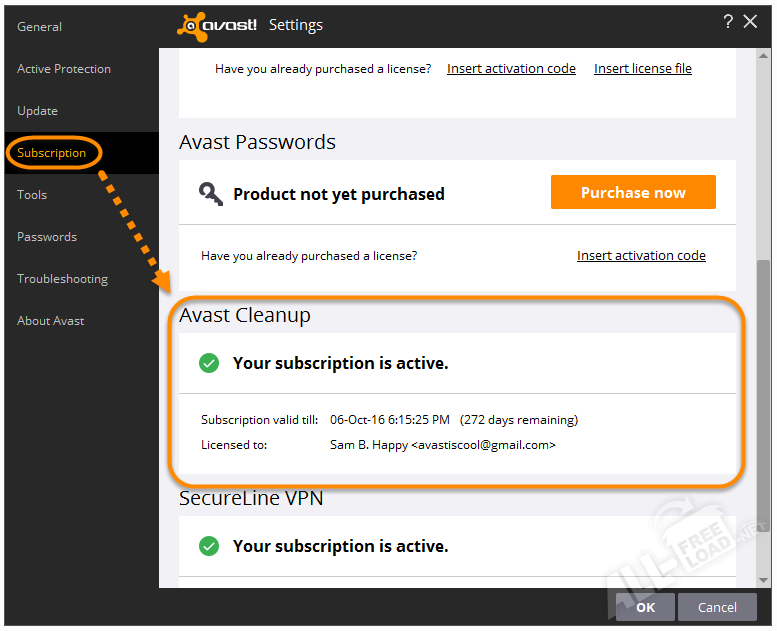Close the Settings window with X
The width and height of the screenshot is (777, 631).
(x=750, y=22)
